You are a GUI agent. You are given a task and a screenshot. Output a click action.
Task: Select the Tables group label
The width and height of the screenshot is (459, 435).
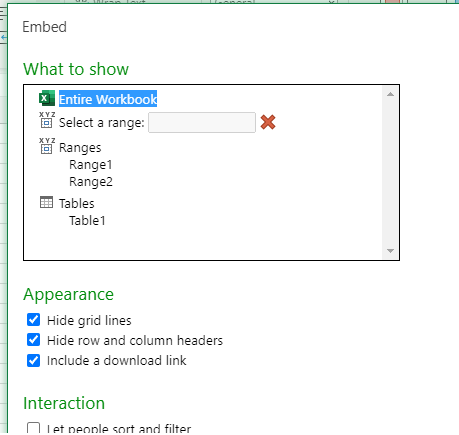click(77, 203)
